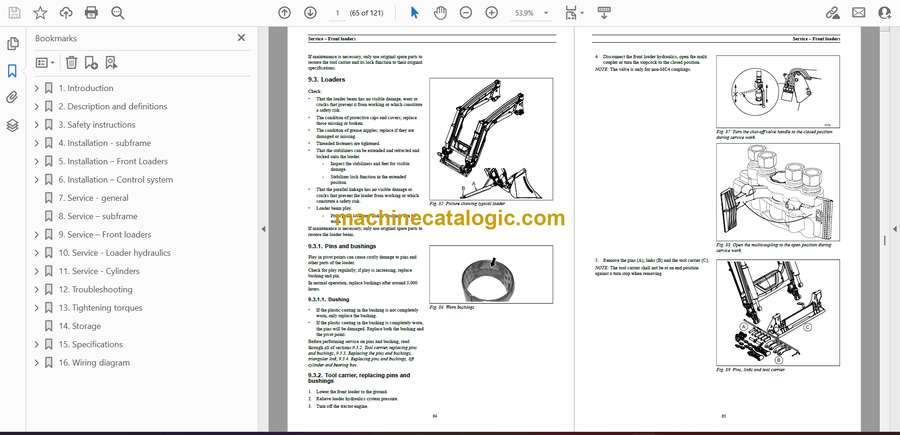Find current bookmark icon

click(x=111, y=63)
